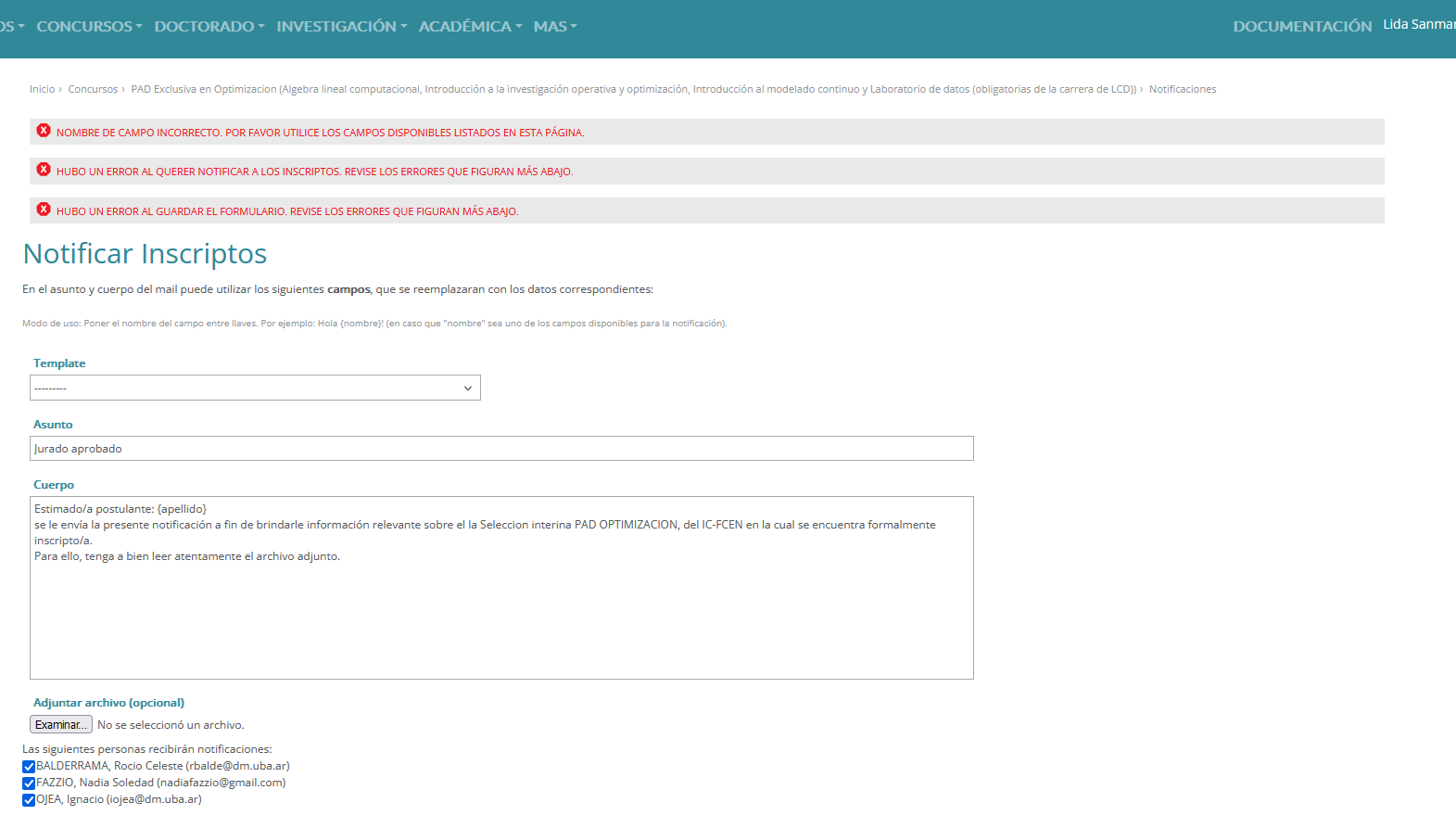Click the "Modo de uso" hint text
The image size is (1456, 828).
pos(374,324)
